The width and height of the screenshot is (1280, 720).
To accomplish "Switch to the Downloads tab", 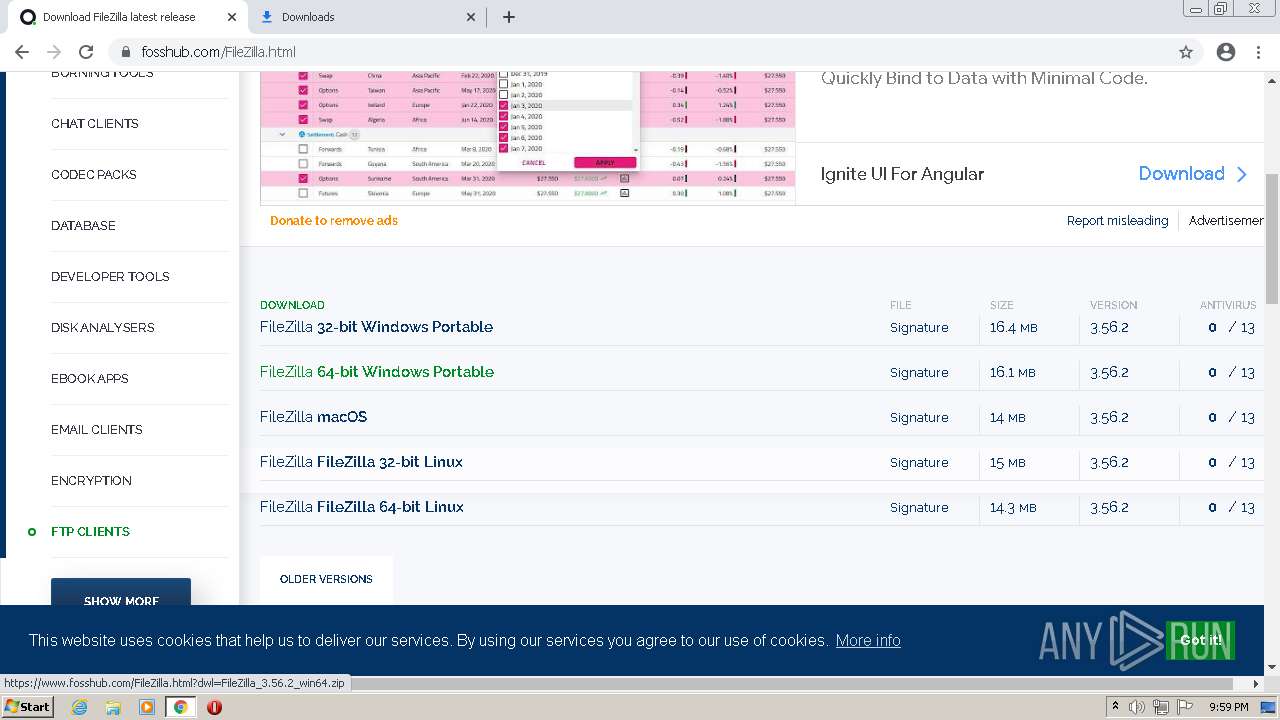I will pos(366,17).
